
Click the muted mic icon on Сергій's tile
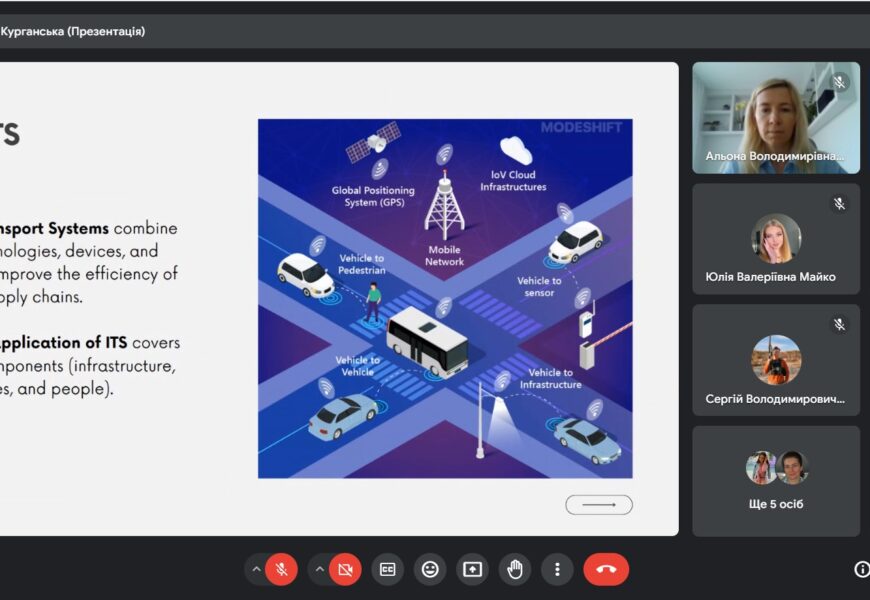tap(839, 325)
